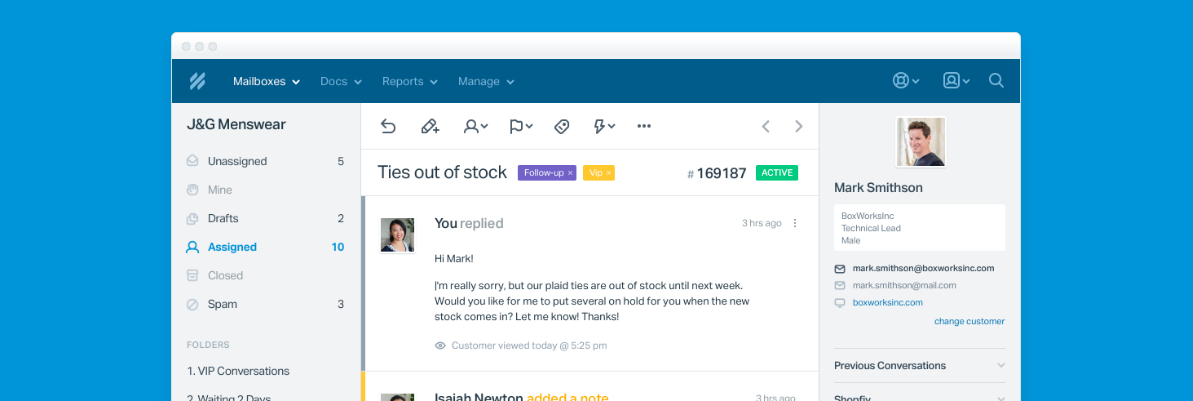Click the primary email envelope icon
Screen dimensions: 1193x401
tap(840, 269)
